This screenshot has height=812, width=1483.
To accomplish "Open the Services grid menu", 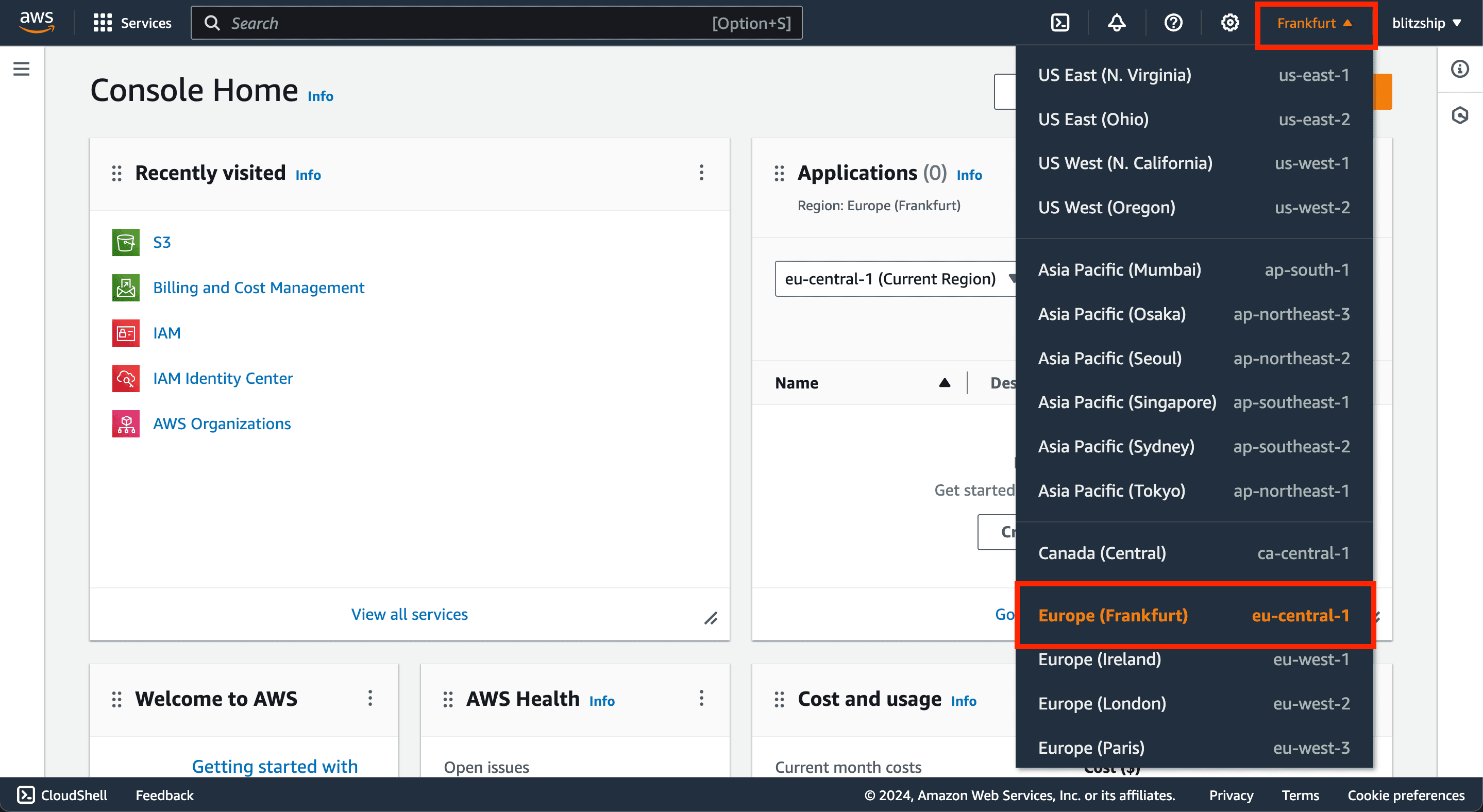I will pyautogui.click(x=132, y=23).
